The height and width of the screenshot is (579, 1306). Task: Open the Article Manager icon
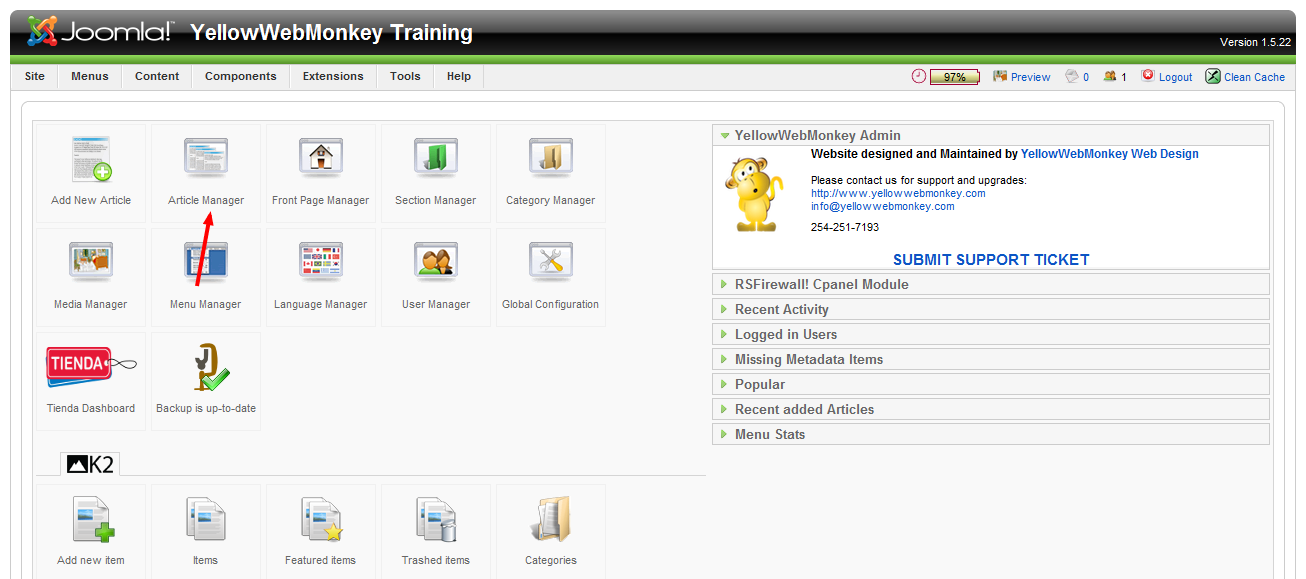pyautogui.click(x=206, y=160)
